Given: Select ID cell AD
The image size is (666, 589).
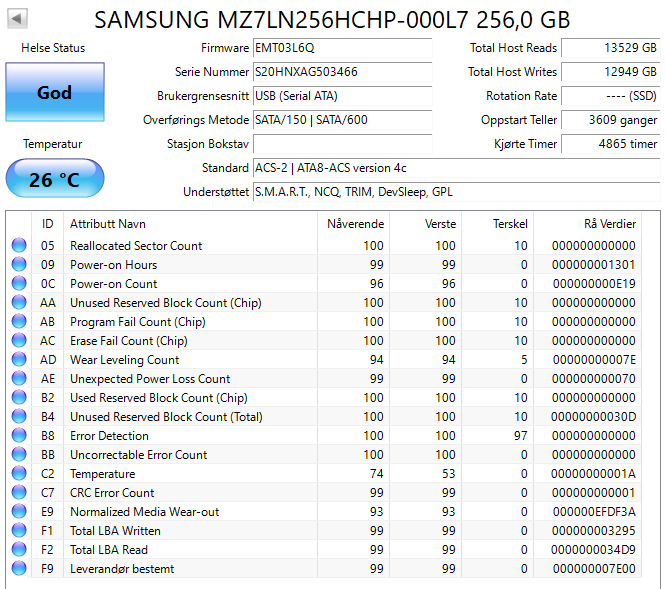Looking at the screenshot, I should (x=48, y=360).
